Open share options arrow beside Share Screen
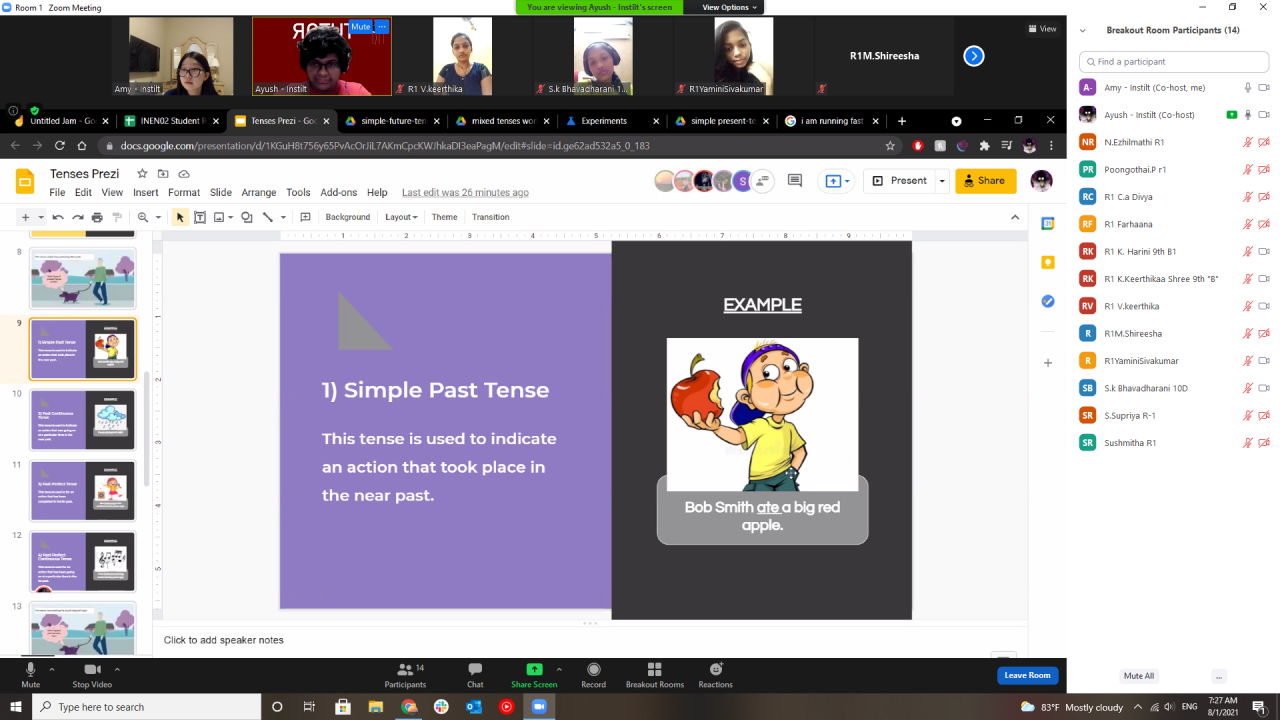 (x=559, y=669)
